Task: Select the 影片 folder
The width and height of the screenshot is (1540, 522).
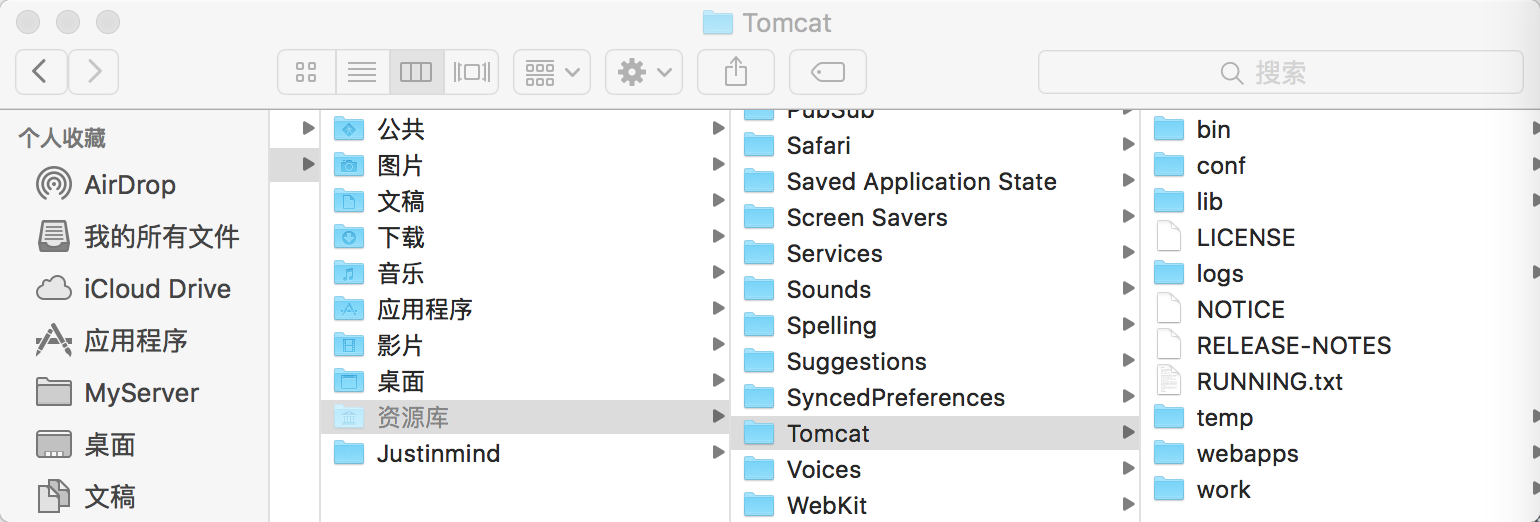Action: 525,345
